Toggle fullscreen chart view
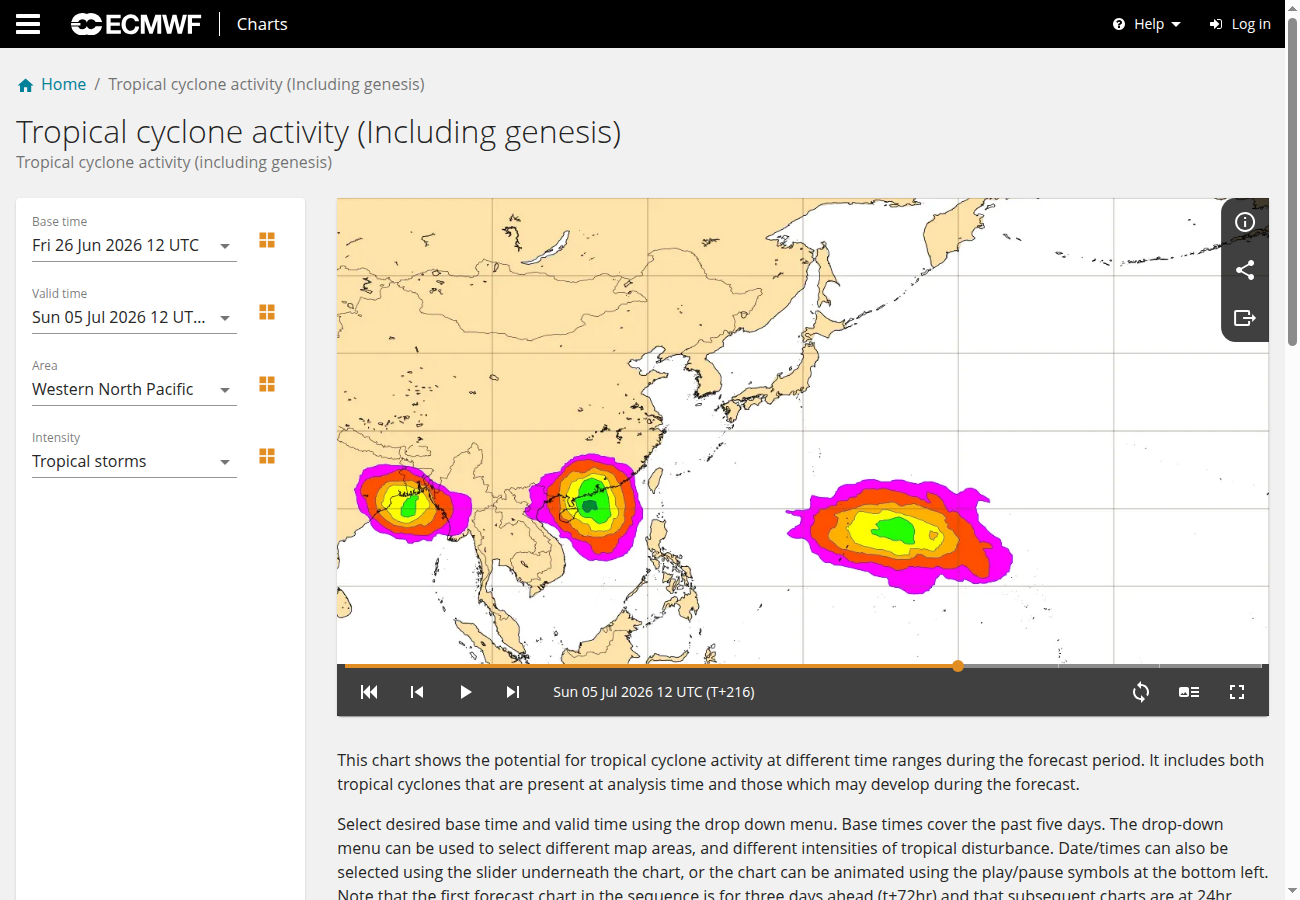 (x=1237, y=692)
